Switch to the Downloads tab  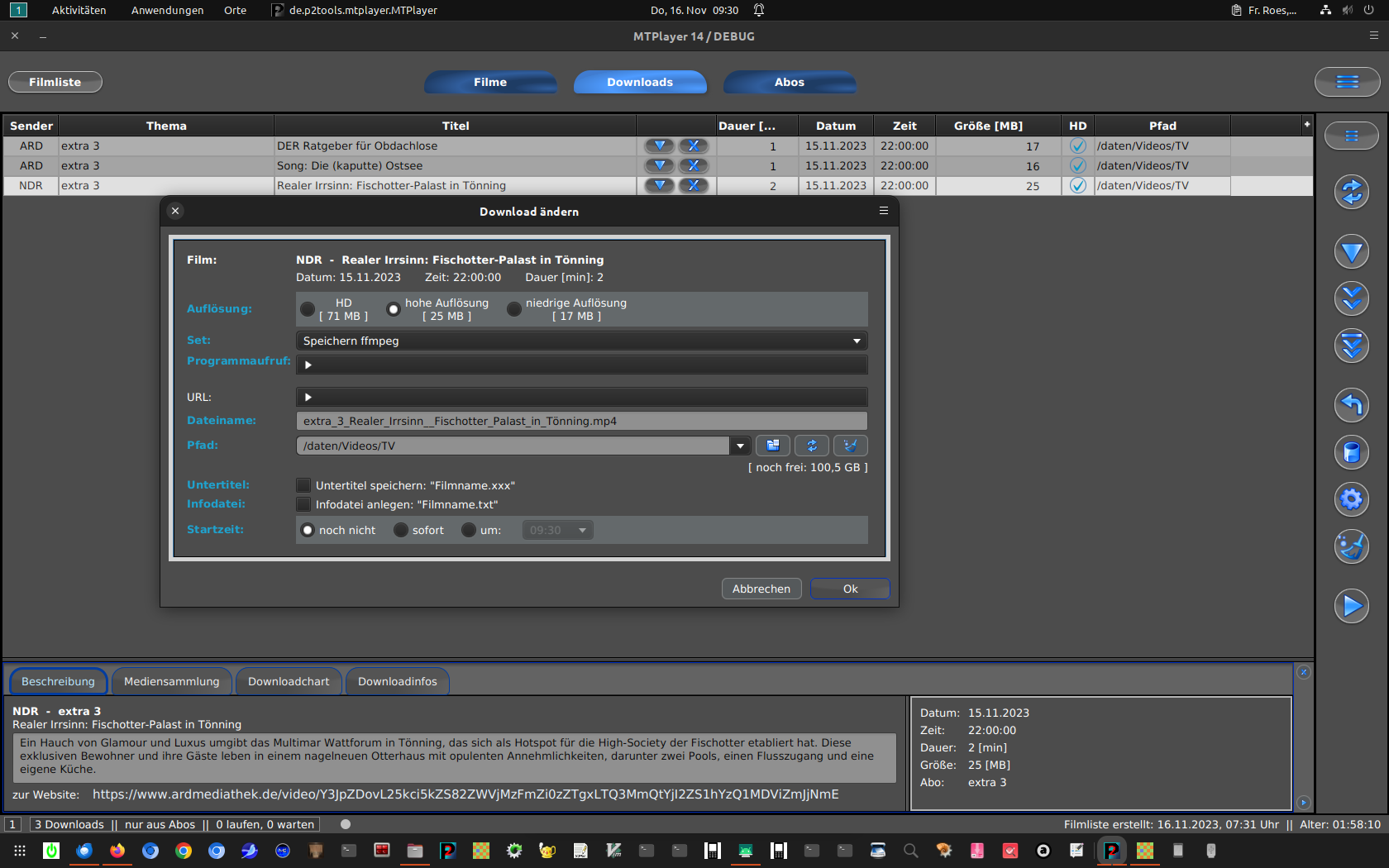point(640,82)
